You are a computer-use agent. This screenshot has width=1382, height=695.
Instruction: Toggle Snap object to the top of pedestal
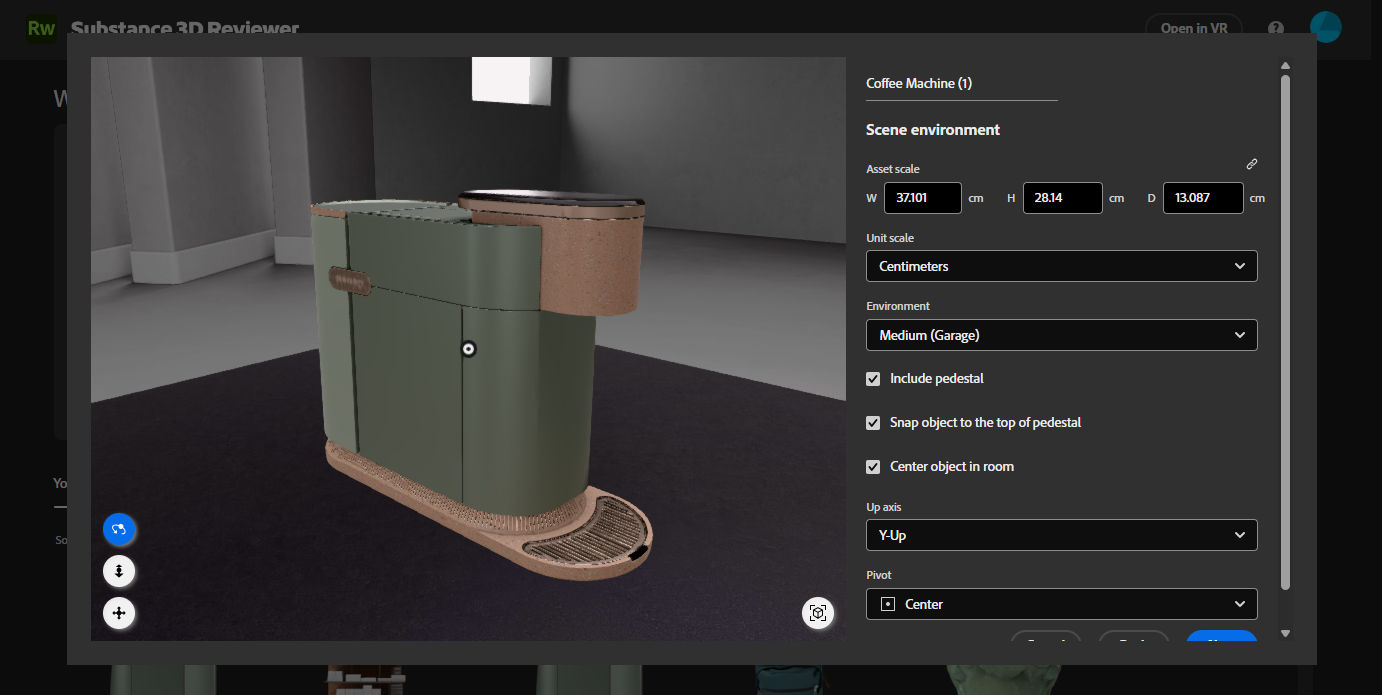click(x=873, y=423)
